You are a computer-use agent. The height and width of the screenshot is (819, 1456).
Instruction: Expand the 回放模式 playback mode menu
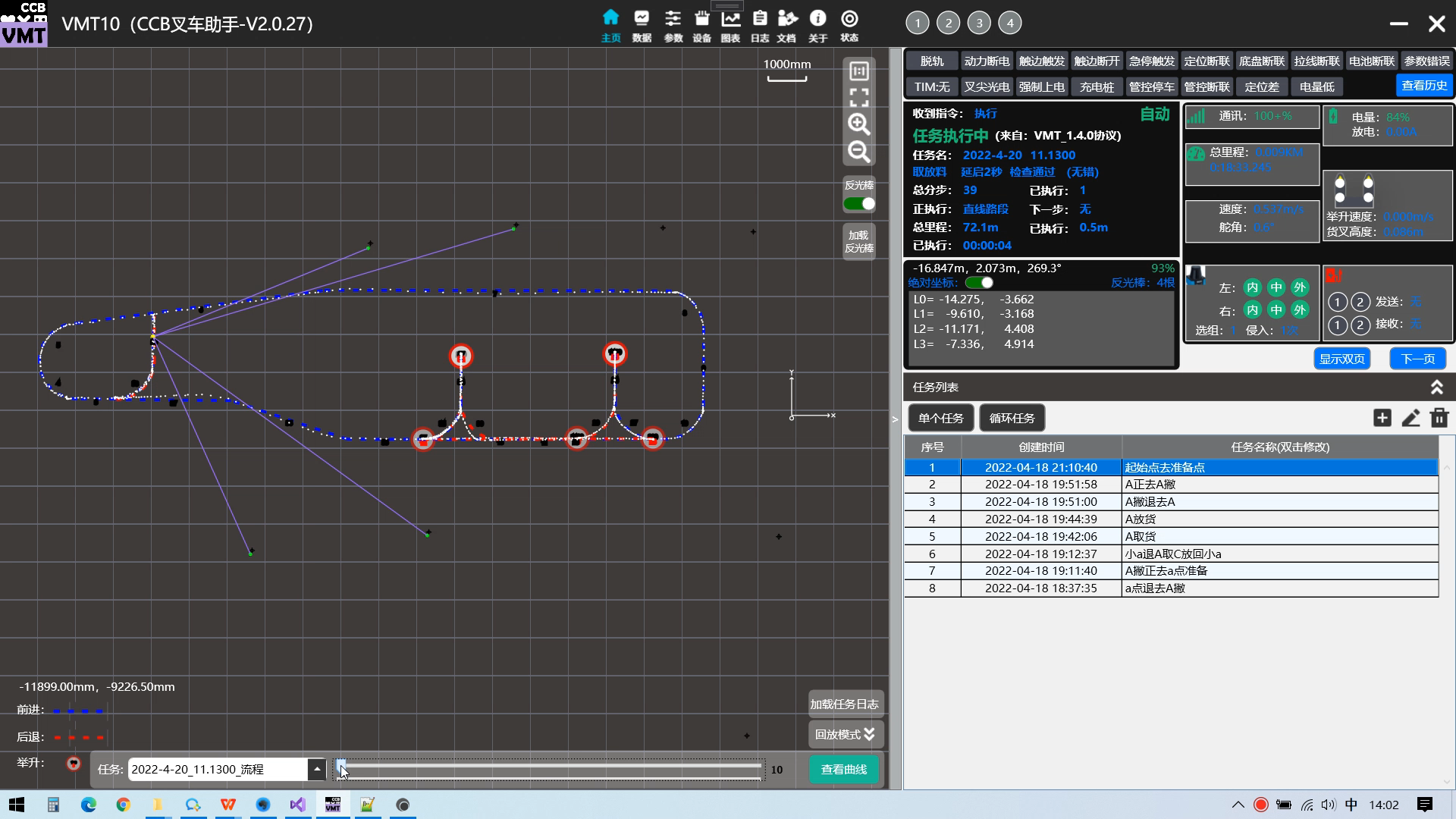tap(846, 734)
